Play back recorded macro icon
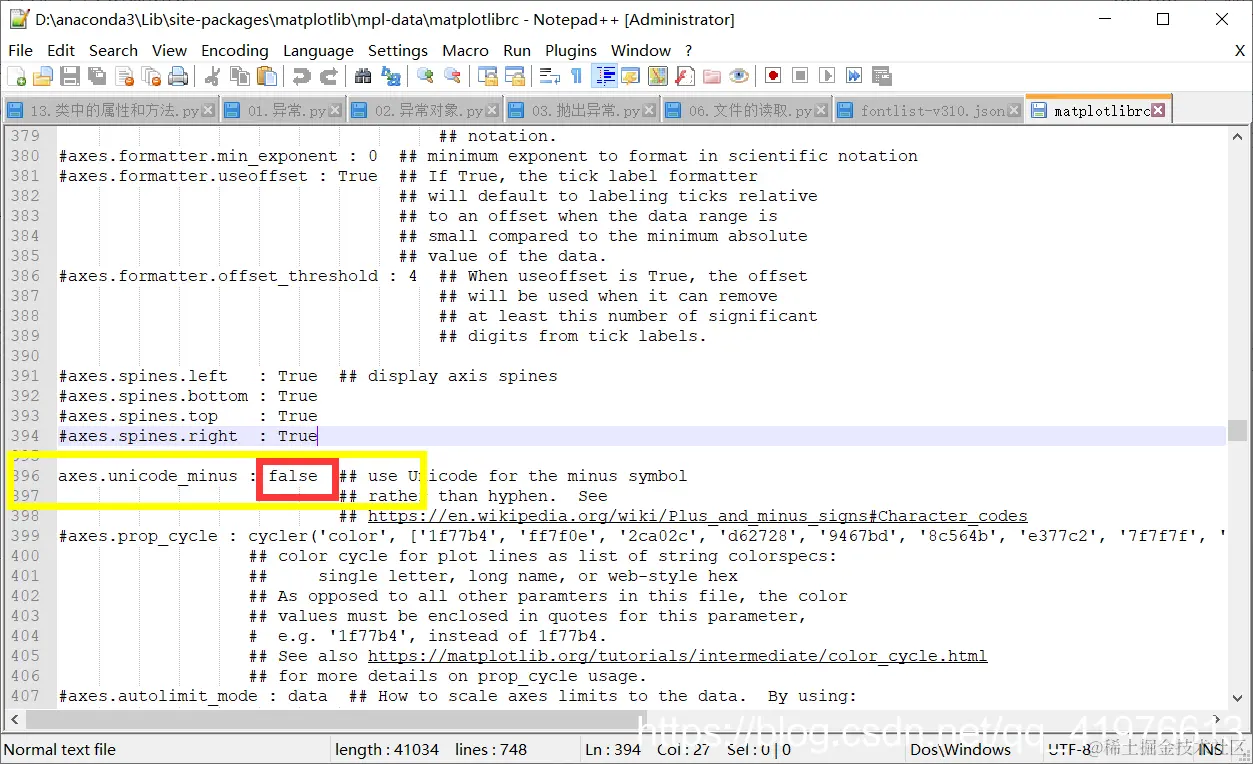The width and height of the screenshot is (1253, 764). [827, 76]
